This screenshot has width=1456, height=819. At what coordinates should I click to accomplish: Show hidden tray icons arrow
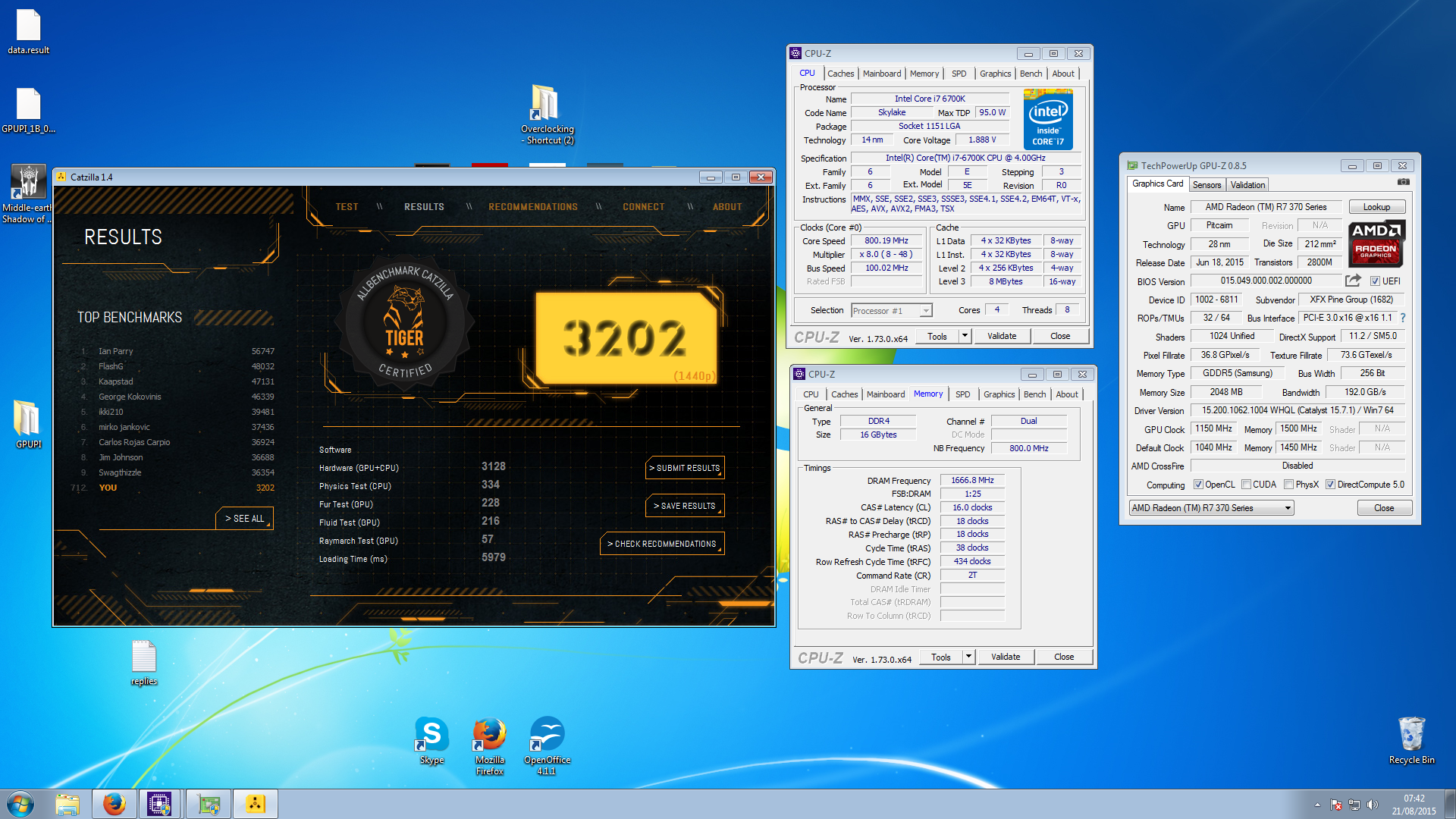[x=1317, y=805]
